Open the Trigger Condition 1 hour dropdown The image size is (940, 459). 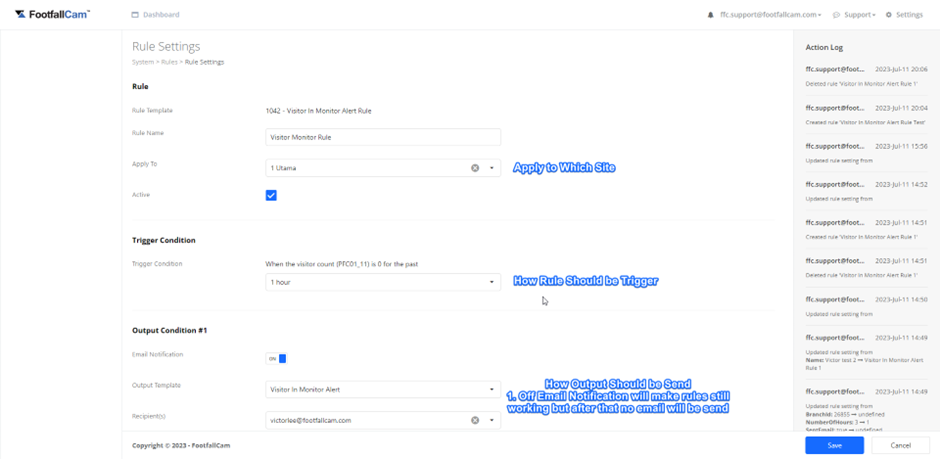click(382, 282)
